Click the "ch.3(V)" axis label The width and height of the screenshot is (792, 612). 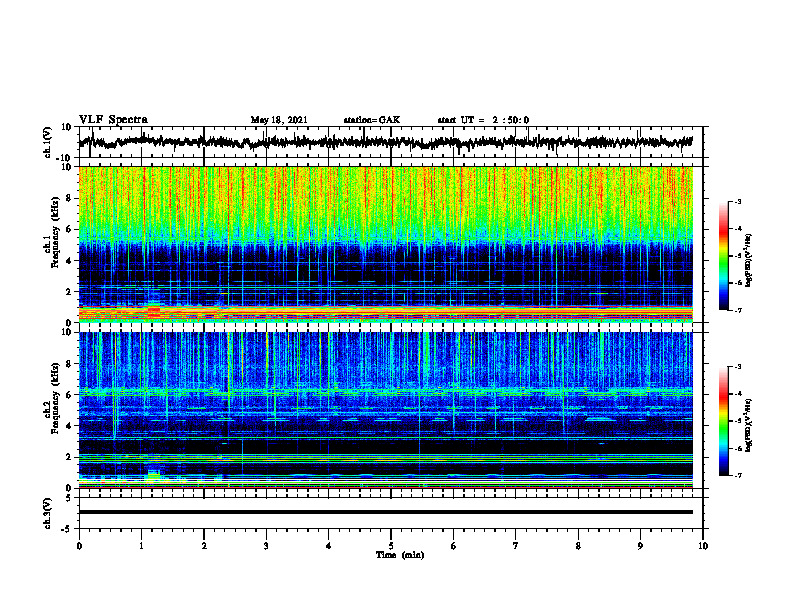click(48, 513)
